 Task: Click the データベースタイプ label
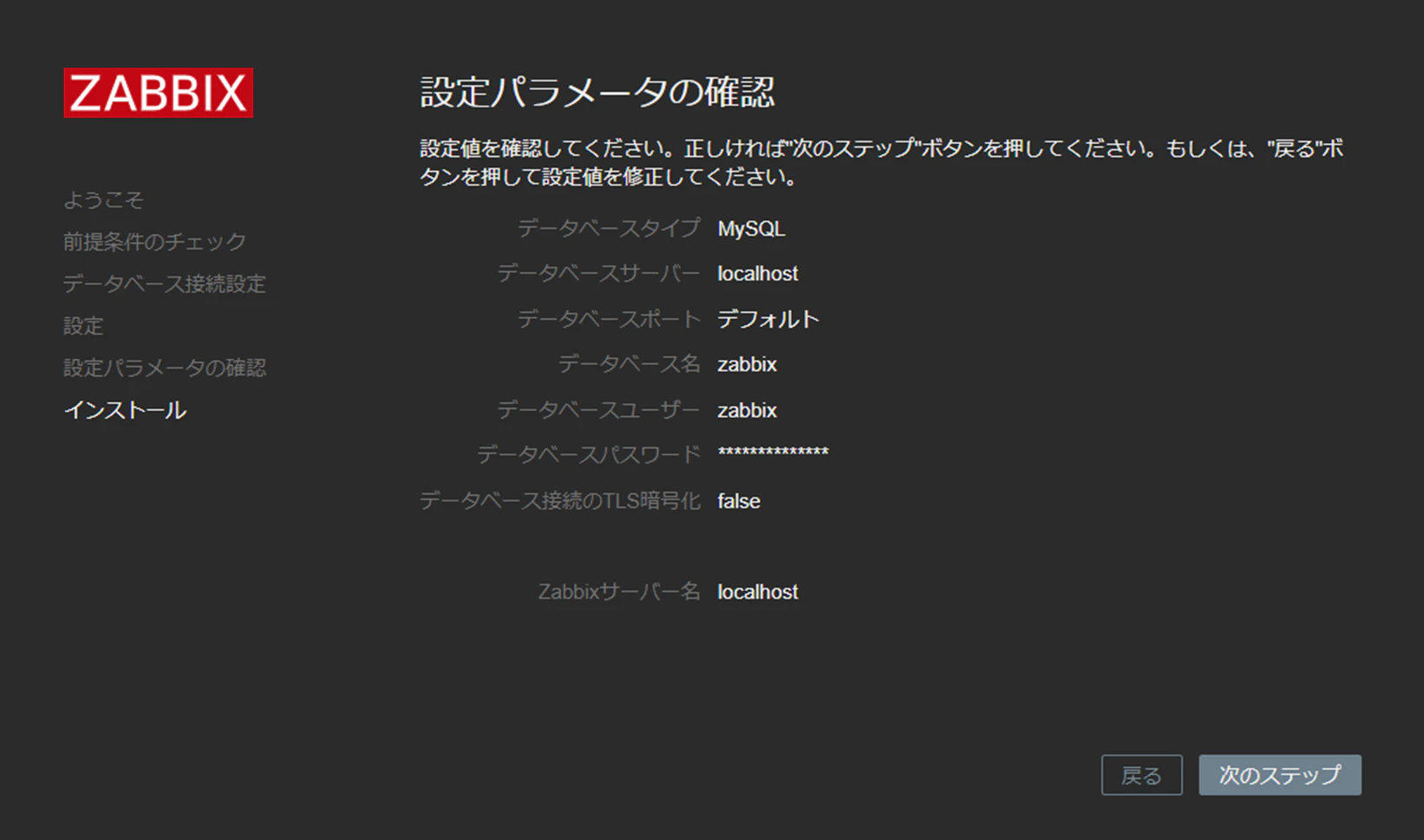609,228
